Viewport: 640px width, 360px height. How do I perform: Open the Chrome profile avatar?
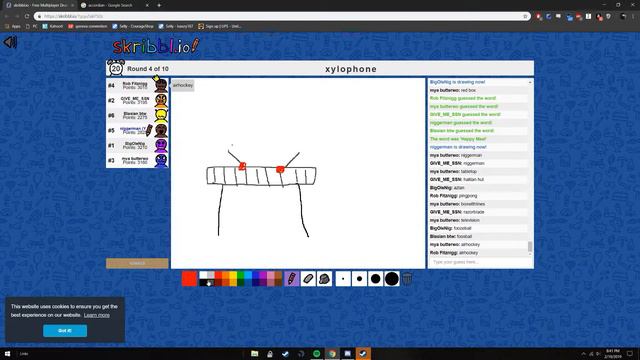[623, 16]
